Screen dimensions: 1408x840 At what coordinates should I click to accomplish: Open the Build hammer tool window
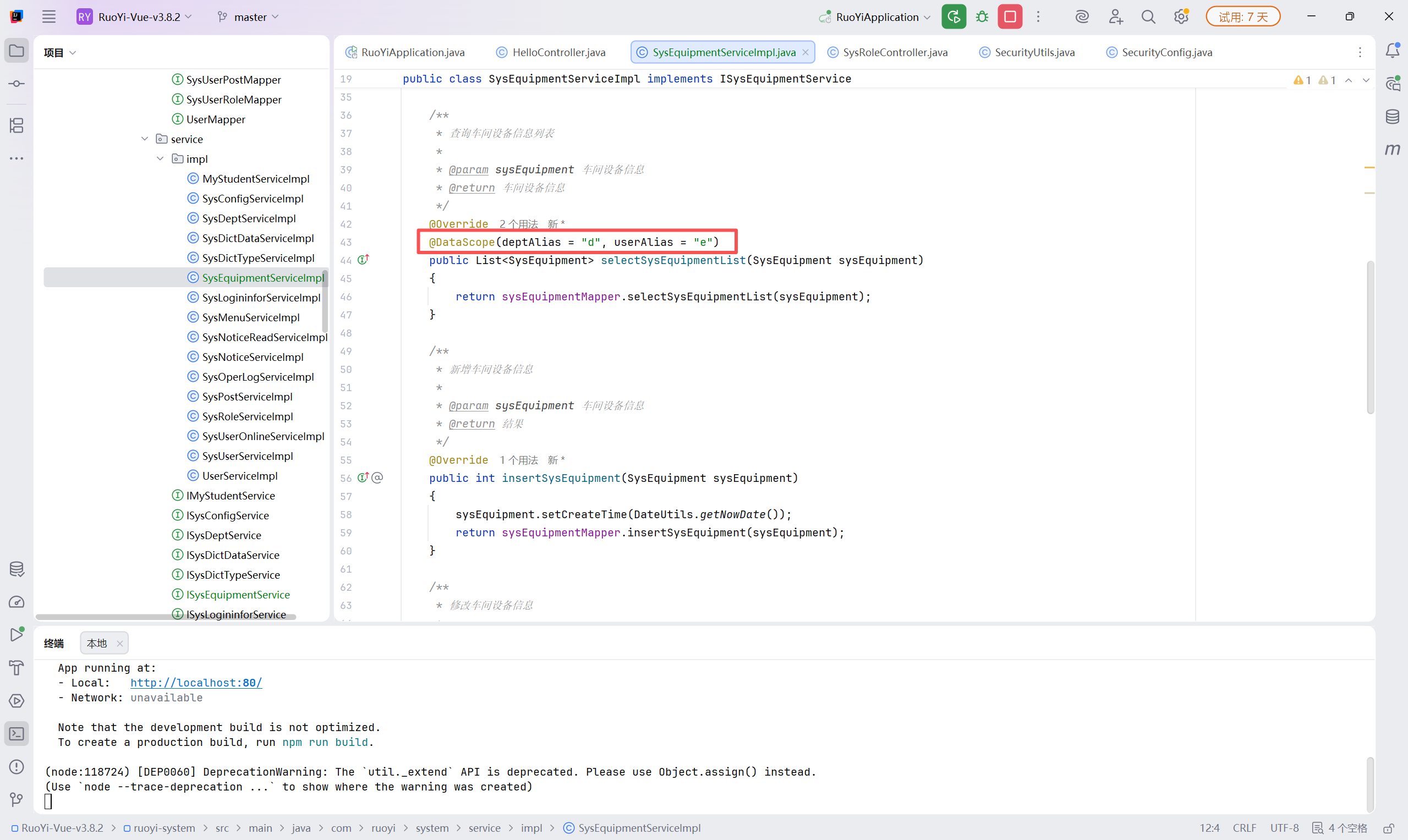17,668
